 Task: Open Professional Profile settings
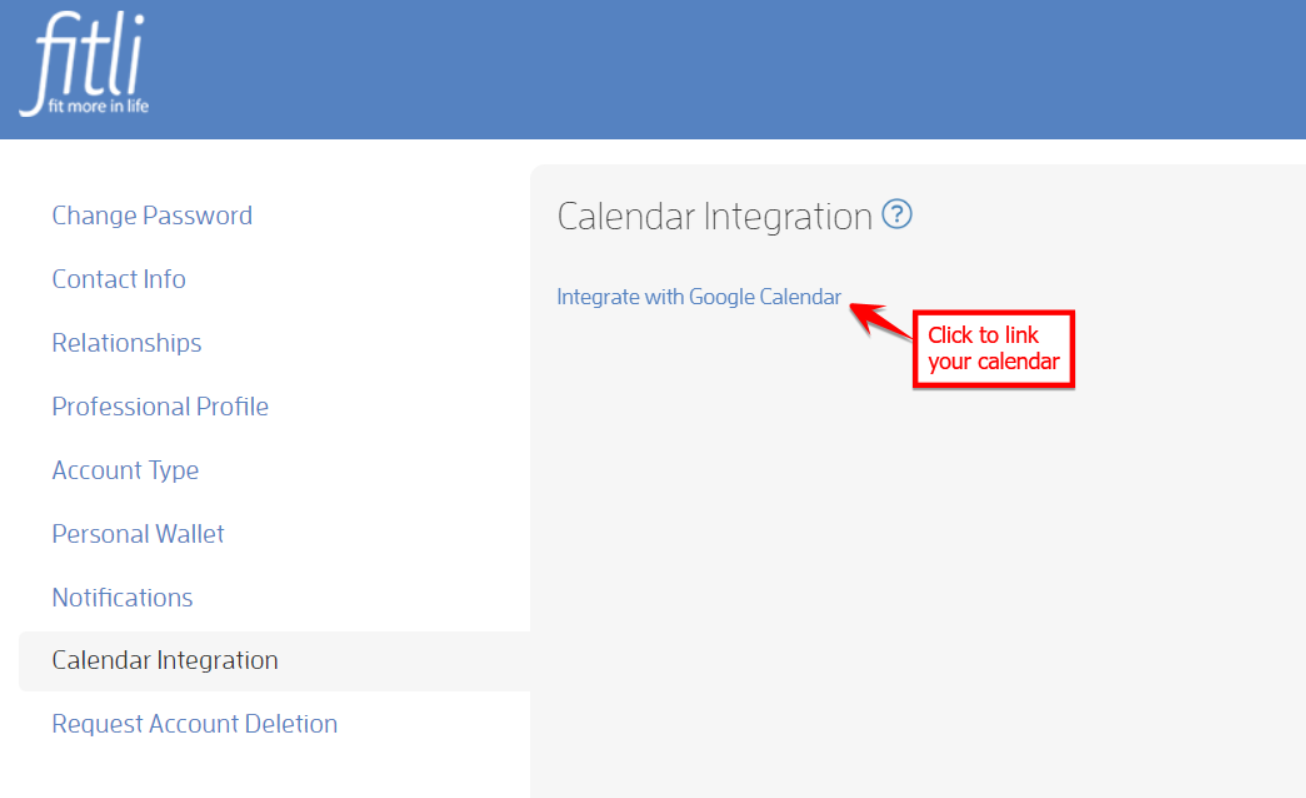pos(160,406)
